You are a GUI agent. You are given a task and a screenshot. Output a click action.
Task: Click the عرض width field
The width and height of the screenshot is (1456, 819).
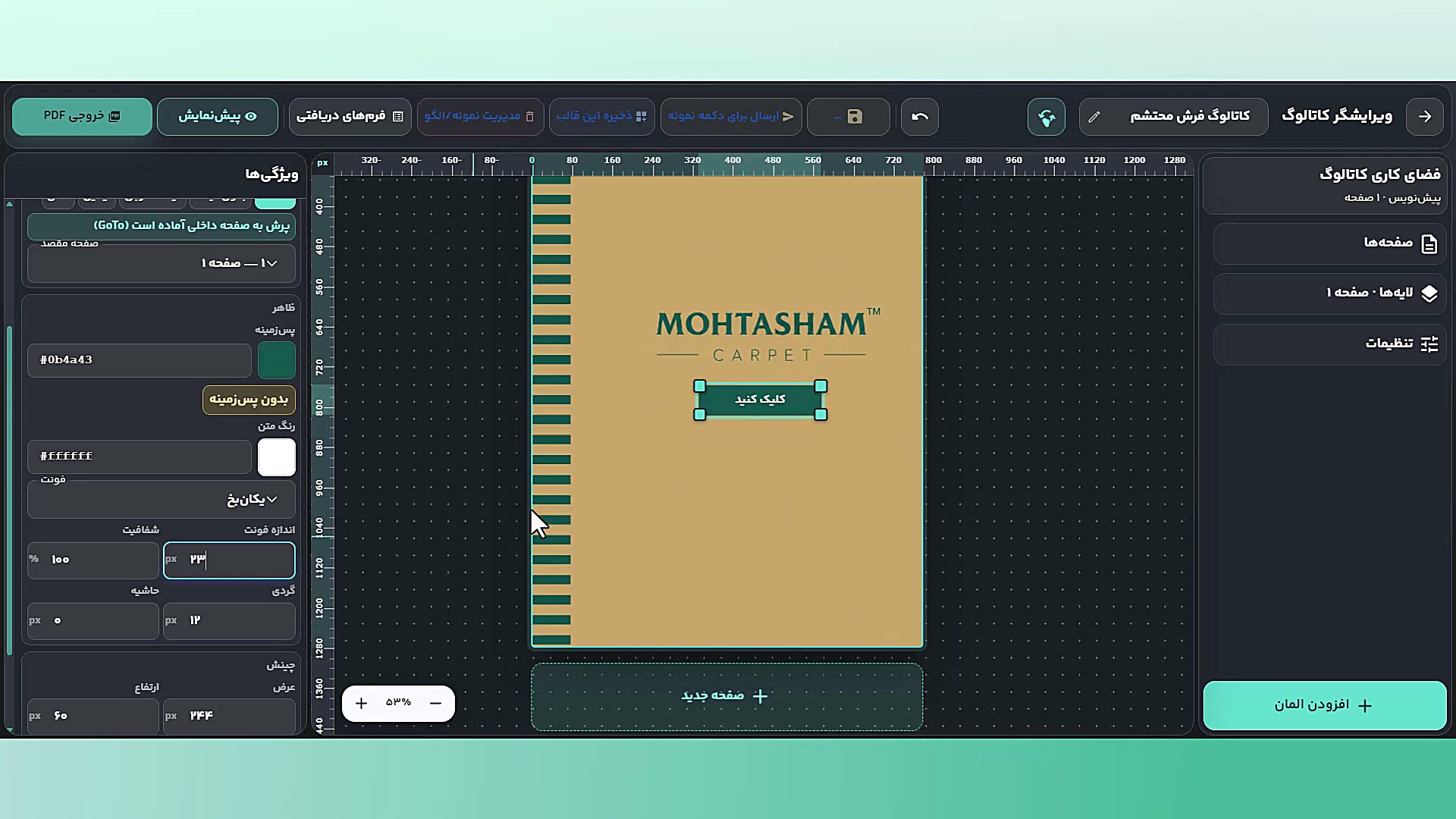(x=229, y=716)
